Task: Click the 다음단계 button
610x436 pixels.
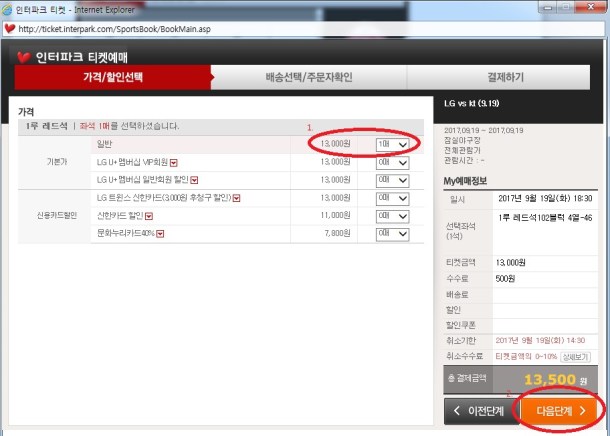Action: (x=559, y=411)
